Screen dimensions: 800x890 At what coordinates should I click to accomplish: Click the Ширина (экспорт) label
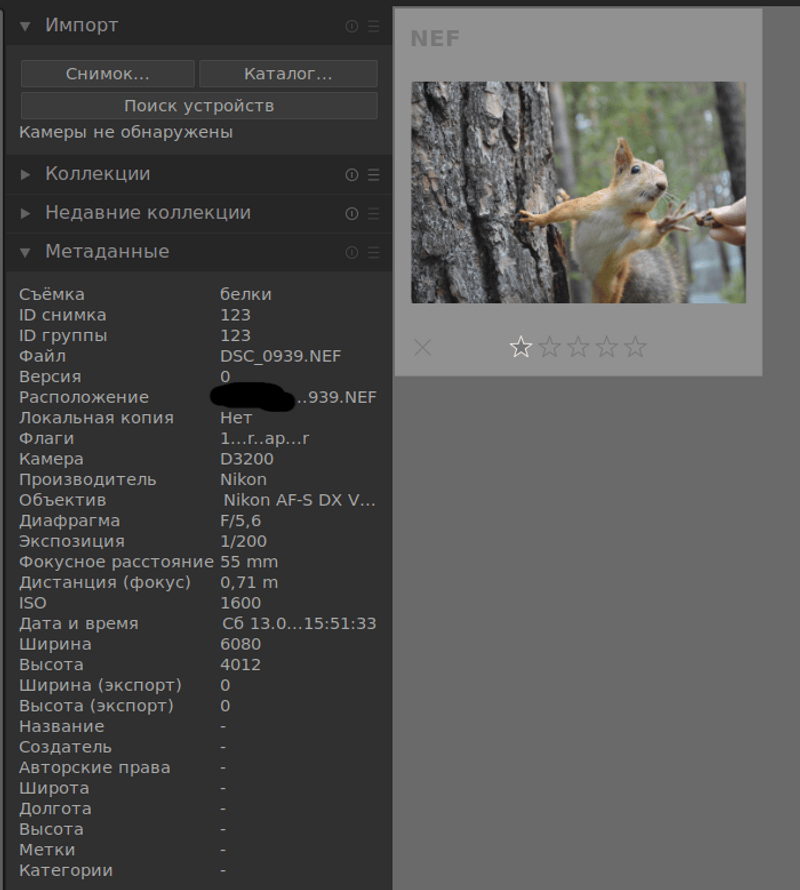(x=100, y=685)
